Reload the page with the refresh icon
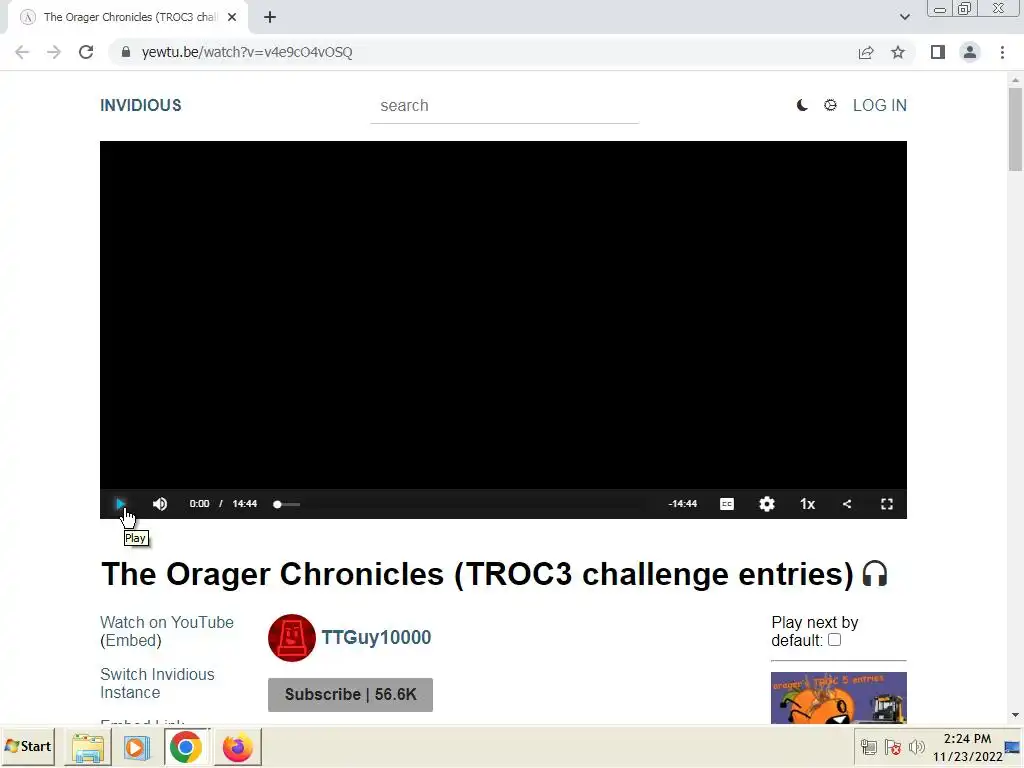 [x=86, y=52]
